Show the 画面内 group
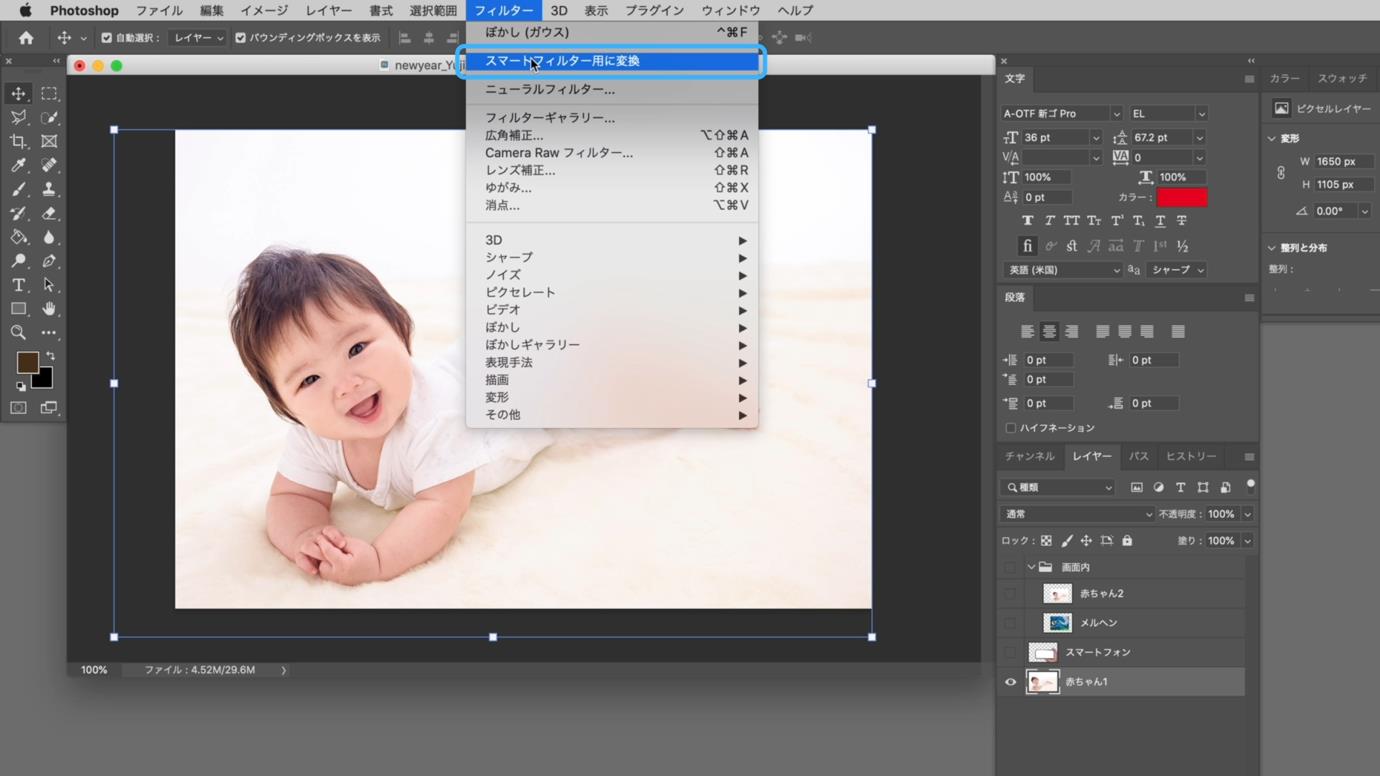This screenshot has width=1380, height=776. pyautogui.click(x=1010, y=567)
